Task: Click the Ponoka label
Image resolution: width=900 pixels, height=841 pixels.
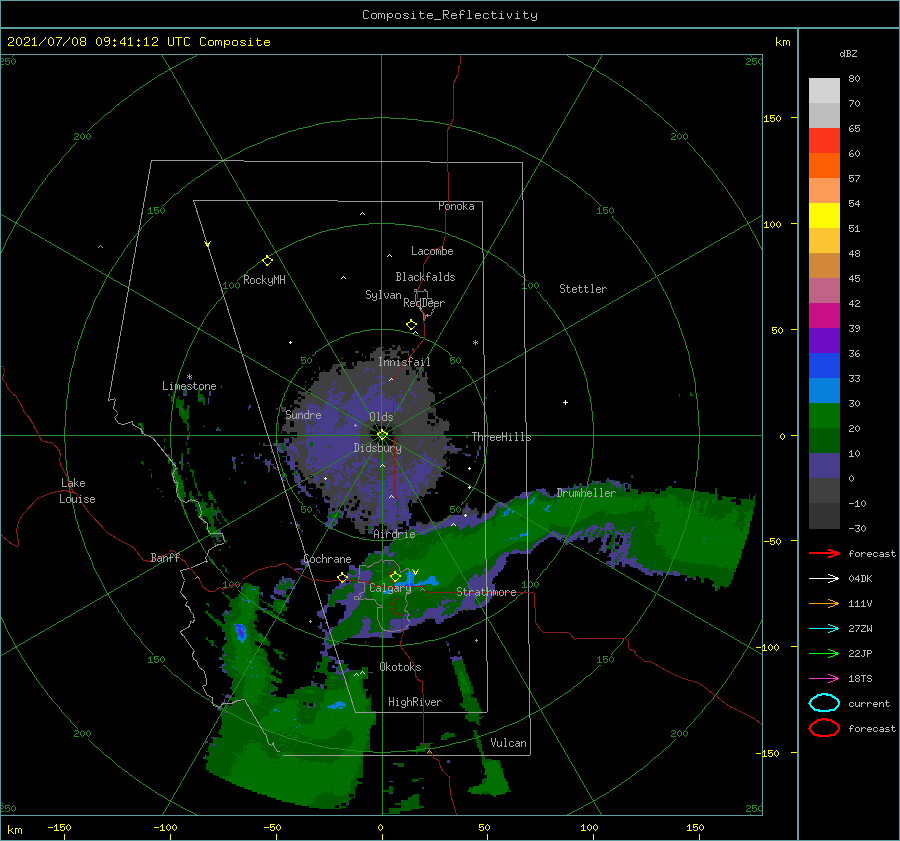Action: (456, 206)
